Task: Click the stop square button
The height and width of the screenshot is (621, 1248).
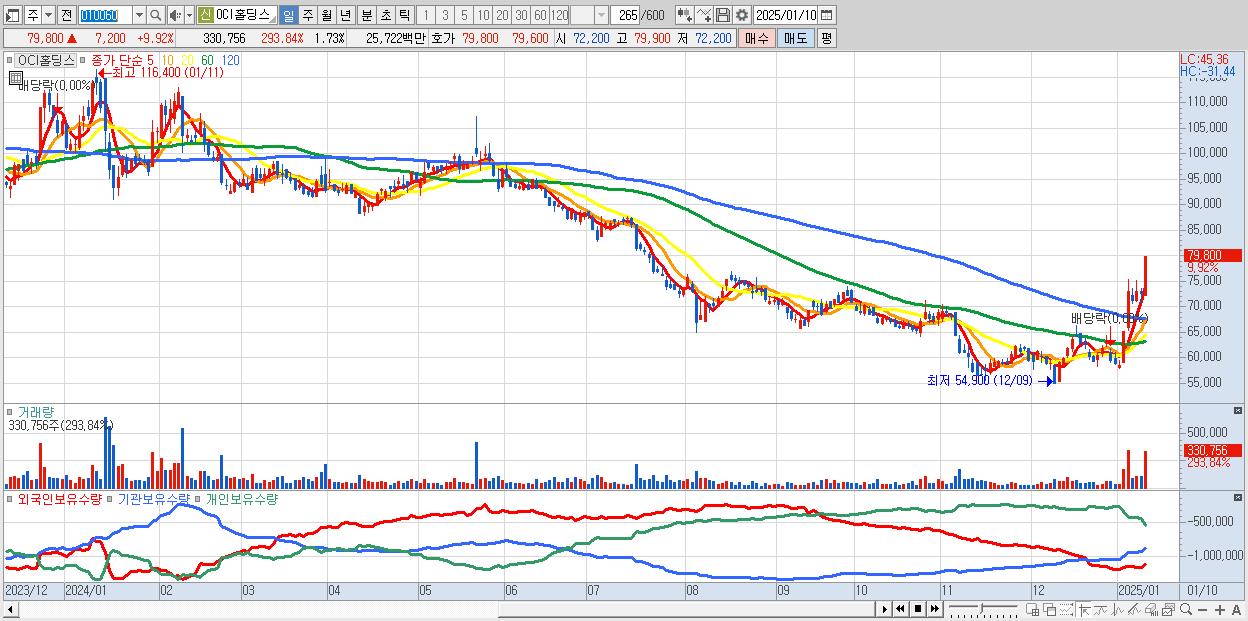Action: 918,609
